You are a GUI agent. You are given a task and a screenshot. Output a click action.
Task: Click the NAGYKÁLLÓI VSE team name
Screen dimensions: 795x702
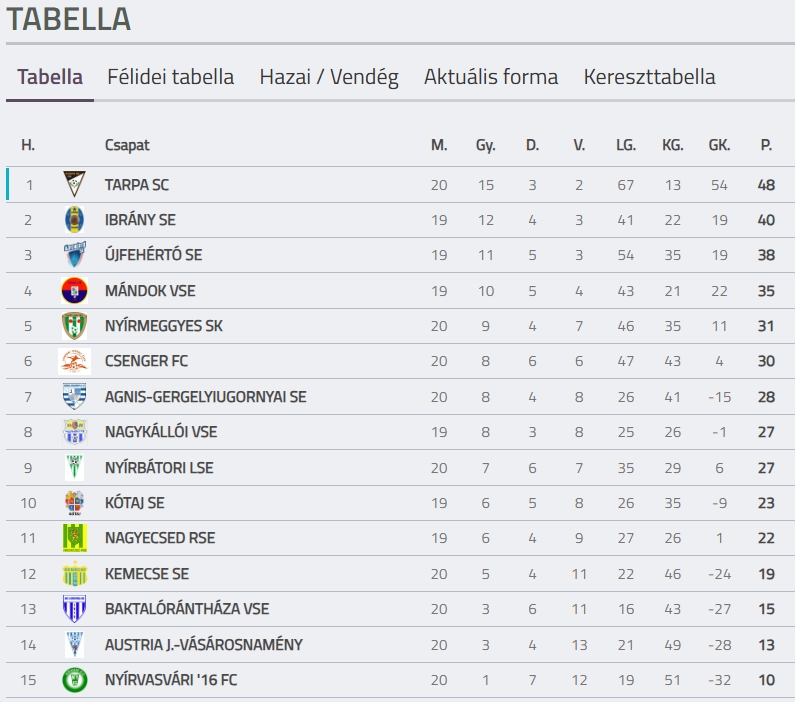[x=161, y=432]
